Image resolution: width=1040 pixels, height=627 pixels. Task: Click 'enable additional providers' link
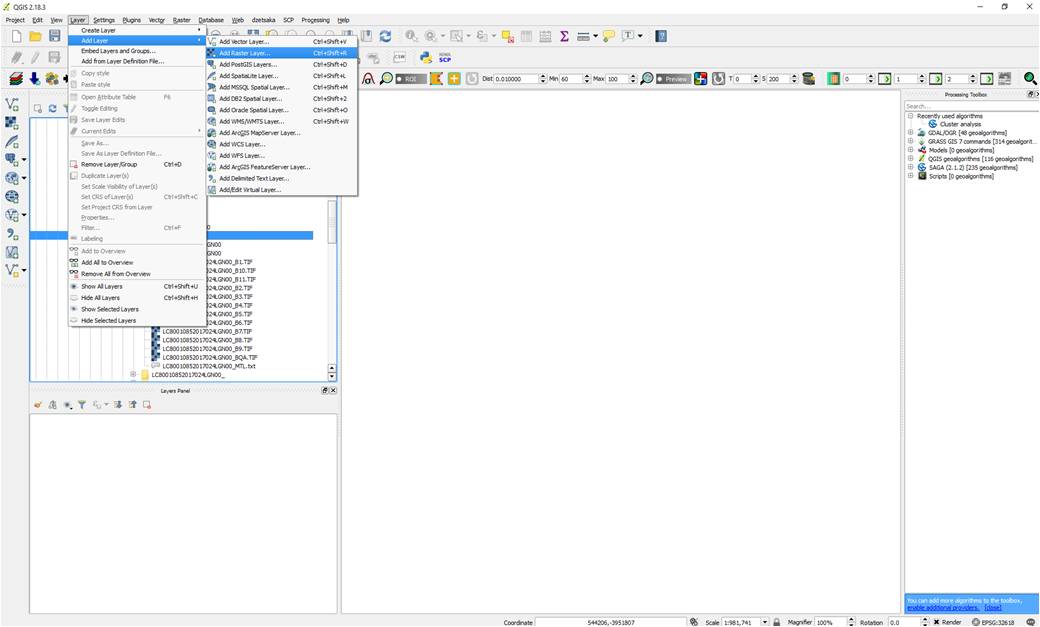click(944, 608)
